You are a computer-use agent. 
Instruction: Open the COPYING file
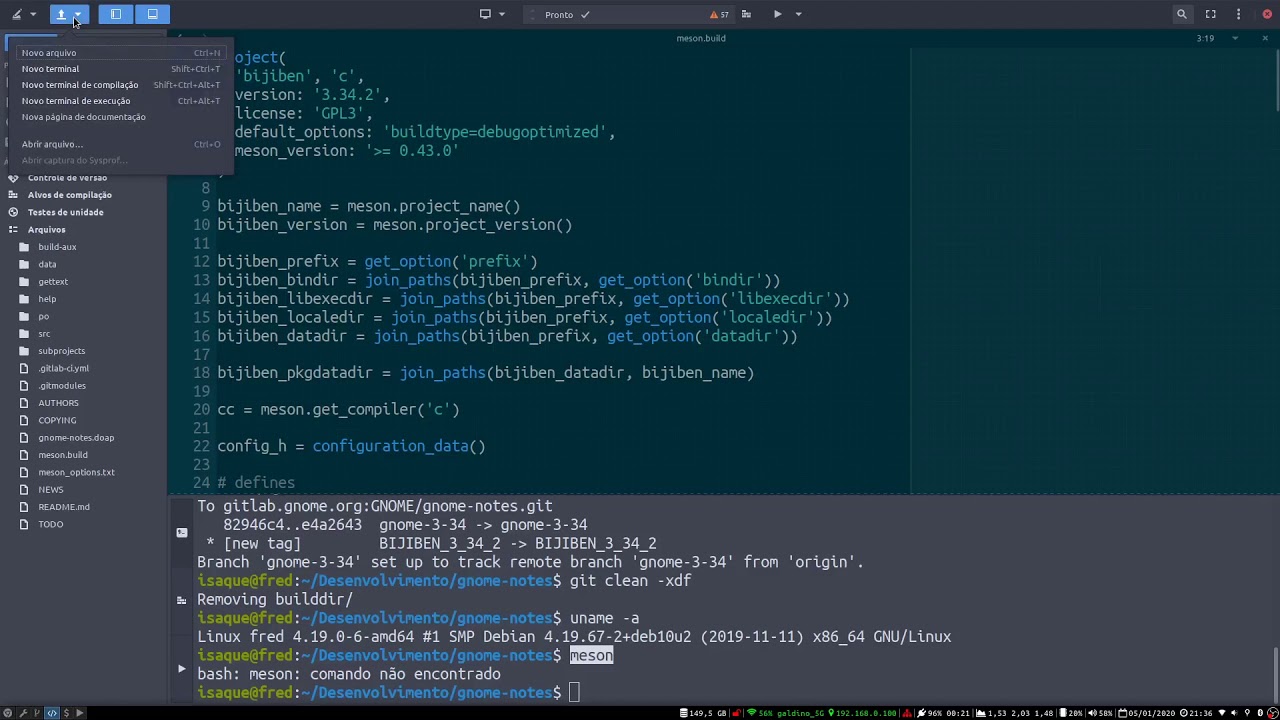[x=57, y=421]
